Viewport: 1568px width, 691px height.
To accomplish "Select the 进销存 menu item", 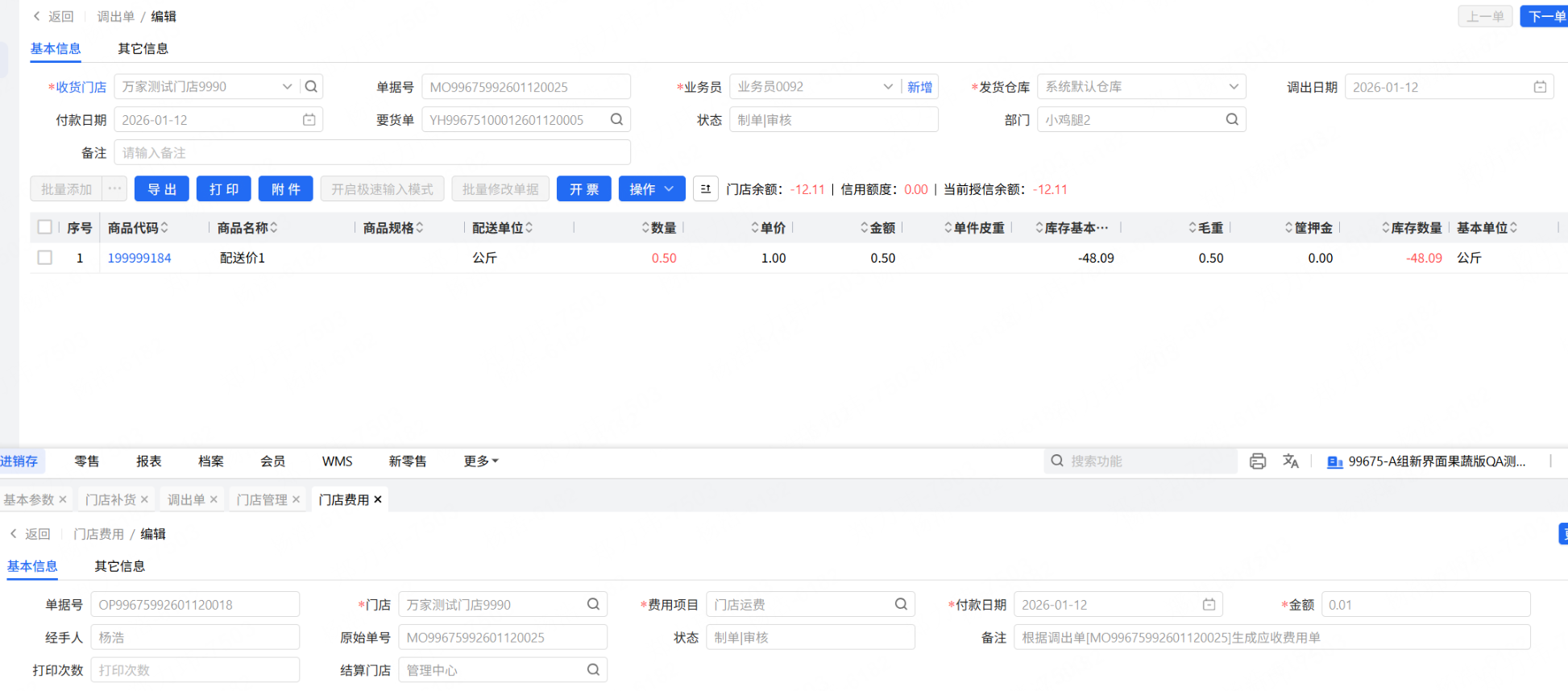I will [19, 461].
